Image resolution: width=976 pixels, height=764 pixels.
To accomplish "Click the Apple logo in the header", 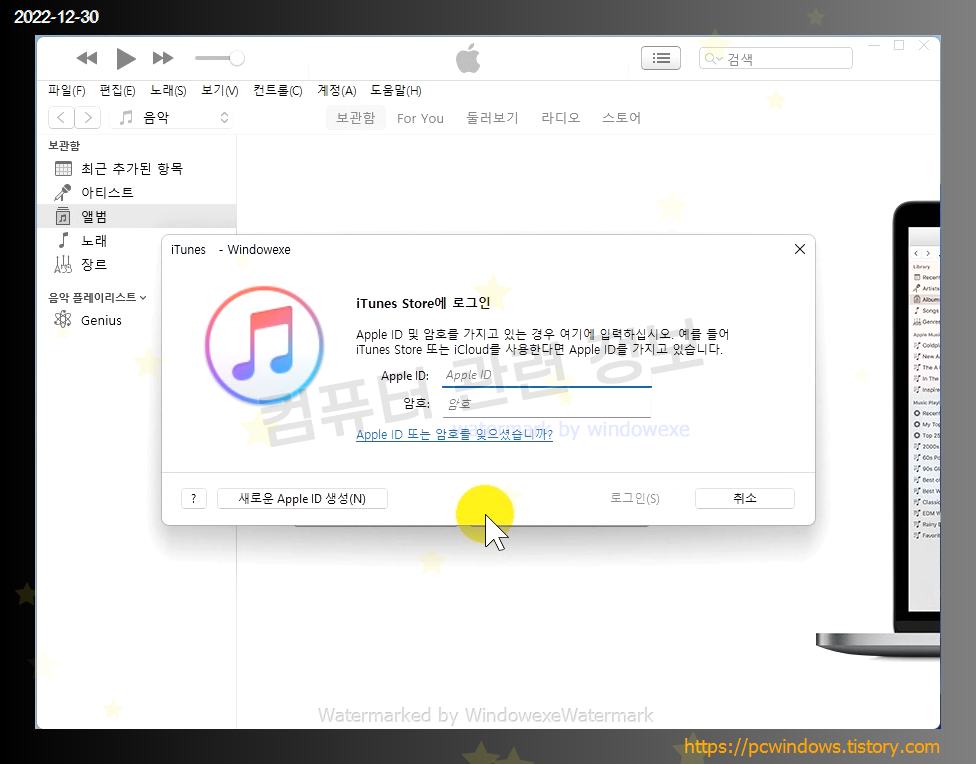I will point(468,59).
